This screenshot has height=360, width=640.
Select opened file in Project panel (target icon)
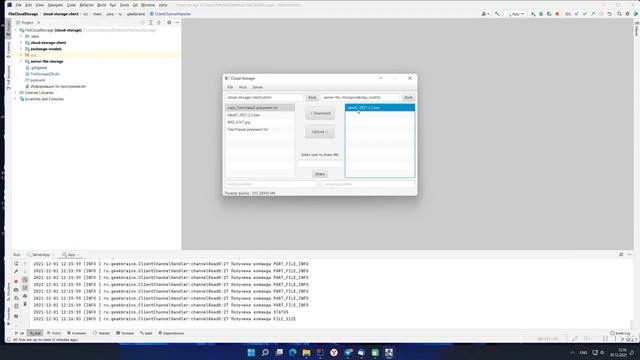[142, 22]
